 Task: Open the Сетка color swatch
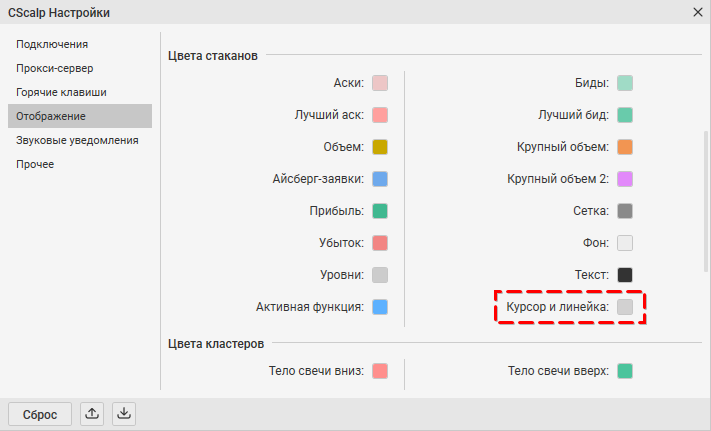625,211
